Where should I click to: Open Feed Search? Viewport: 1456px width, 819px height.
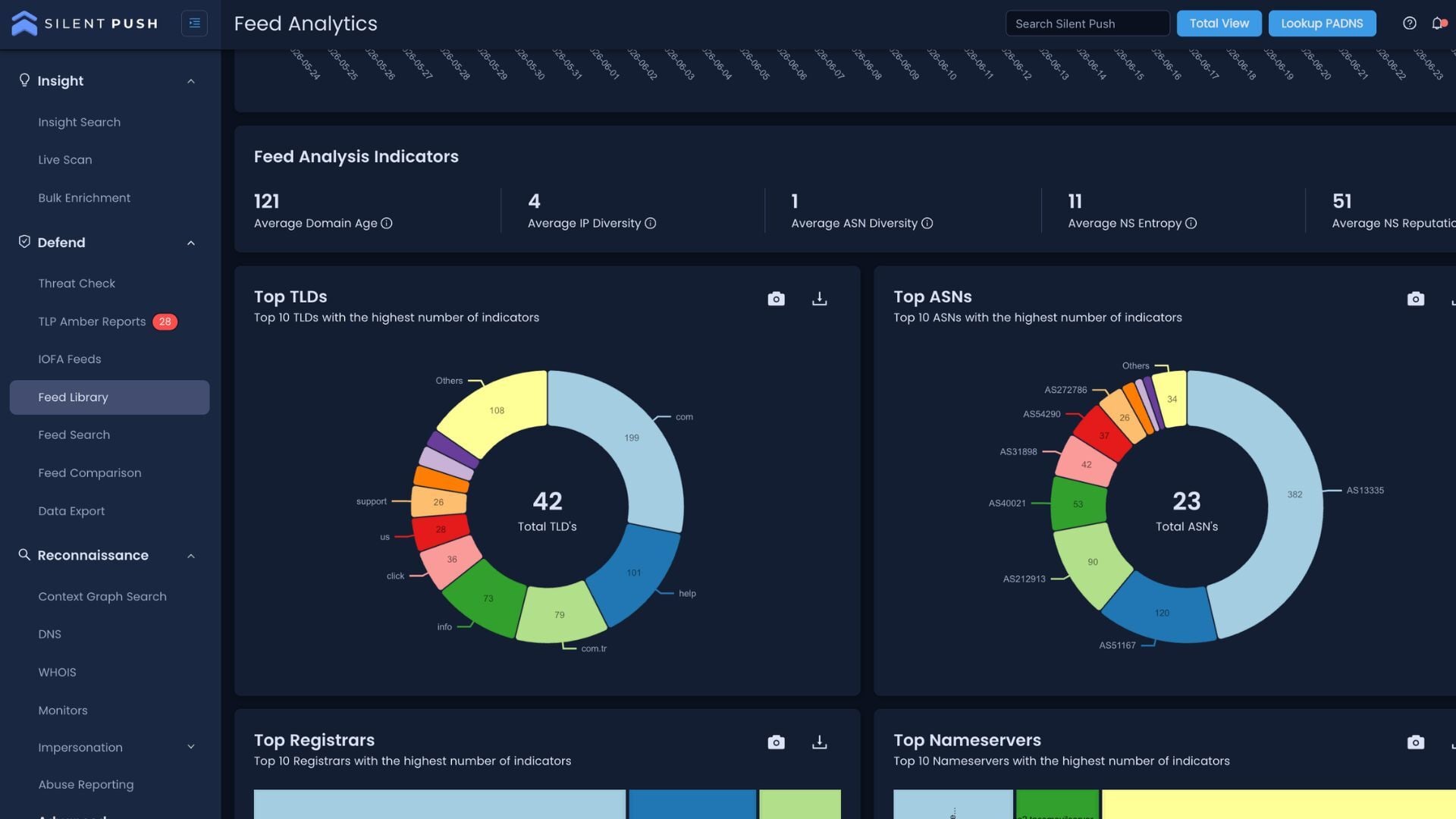[x=74, y=435]
